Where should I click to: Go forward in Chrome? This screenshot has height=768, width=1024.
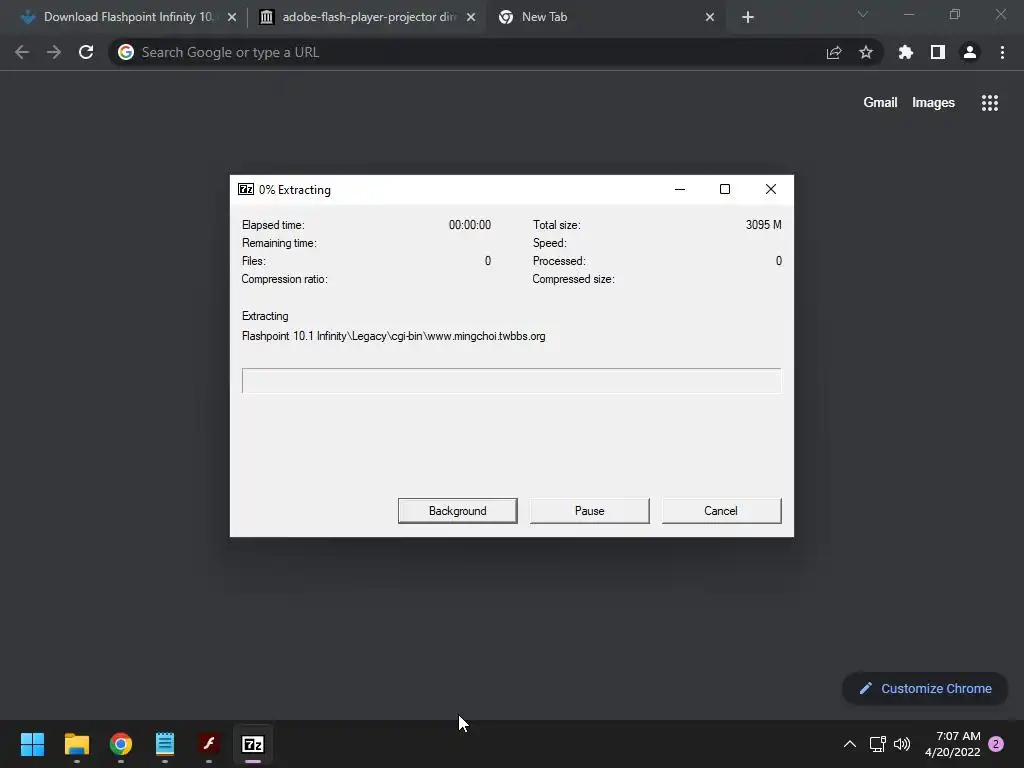[x=54, y=52]
